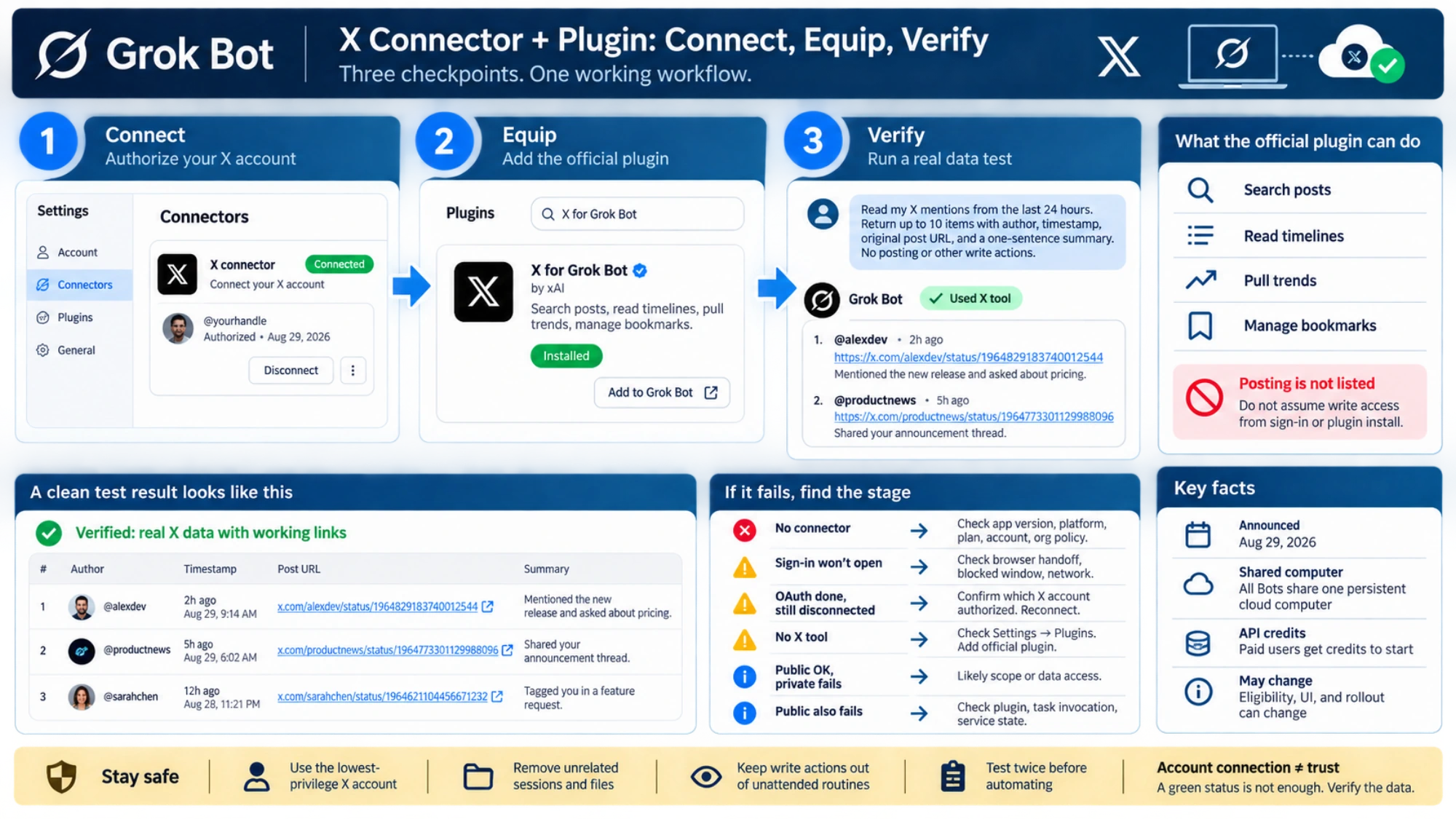
Task: Click the Add to Grok Bot button
Action: click(x=662, y=392)
